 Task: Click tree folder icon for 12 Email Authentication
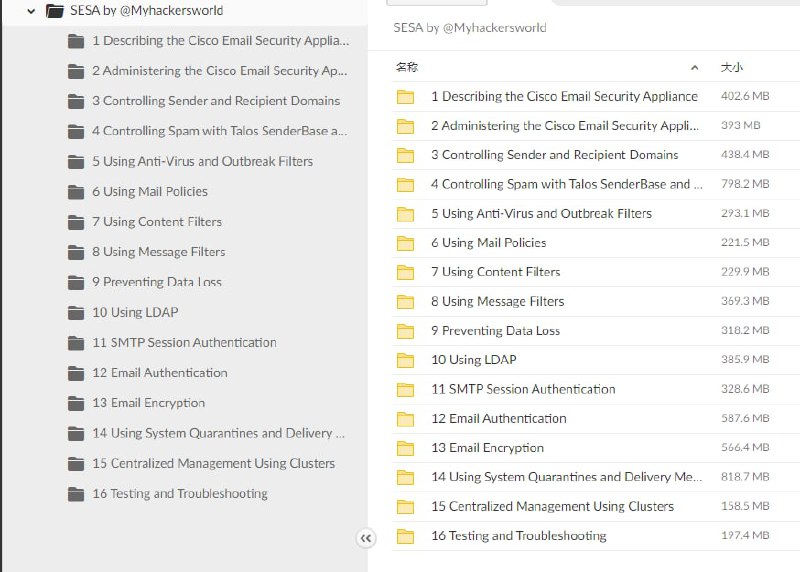(x=76, y=373)
